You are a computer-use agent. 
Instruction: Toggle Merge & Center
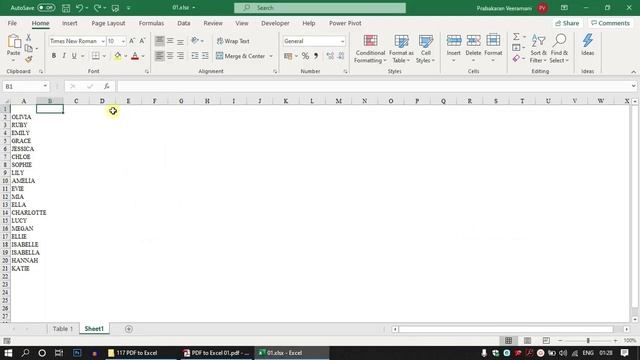240,56
